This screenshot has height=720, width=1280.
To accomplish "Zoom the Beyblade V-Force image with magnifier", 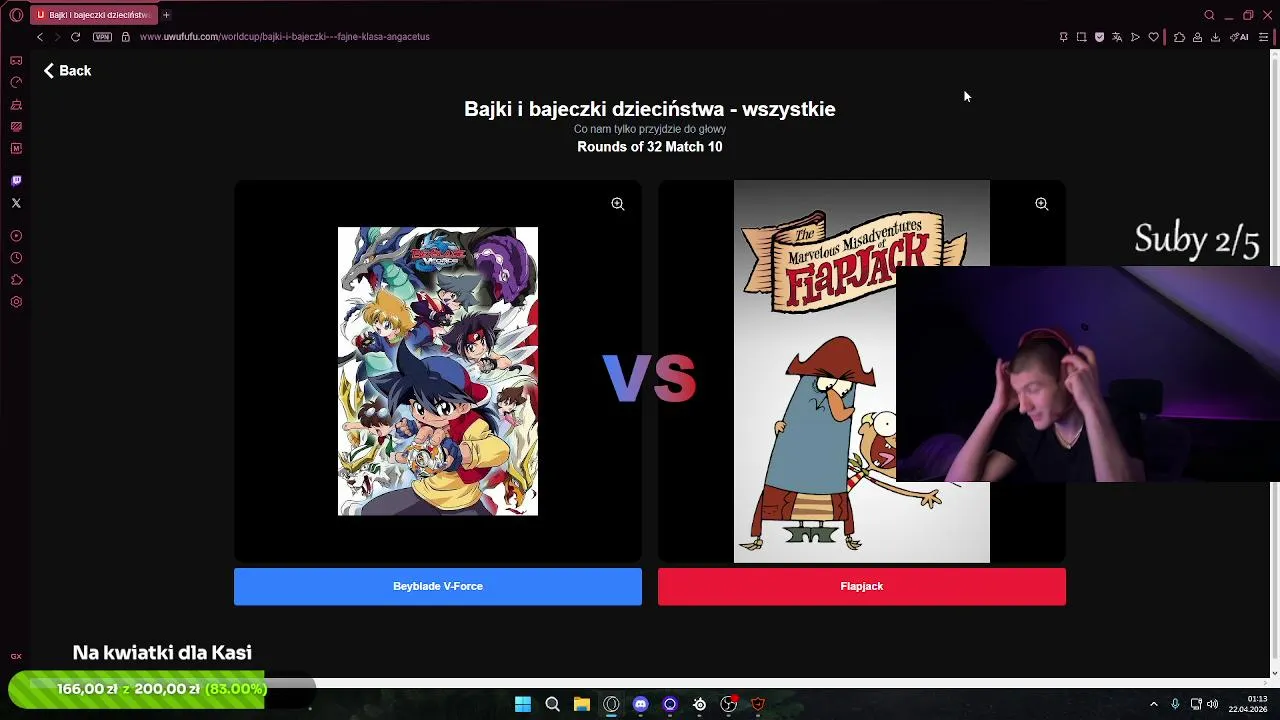I will click(x=618, y=204).
